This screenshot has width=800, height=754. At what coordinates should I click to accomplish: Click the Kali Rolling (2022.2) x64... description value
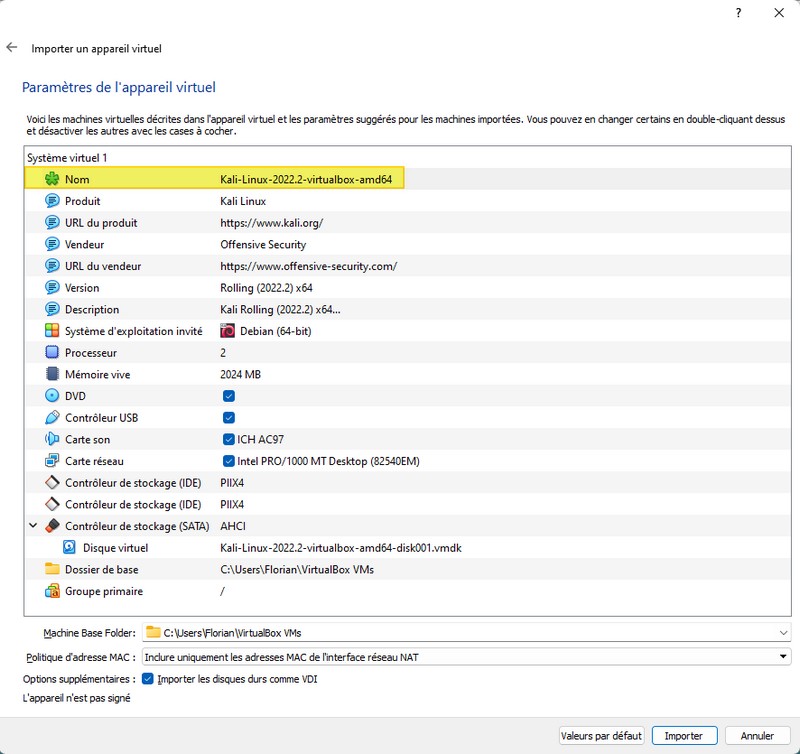tap(280, 310)
